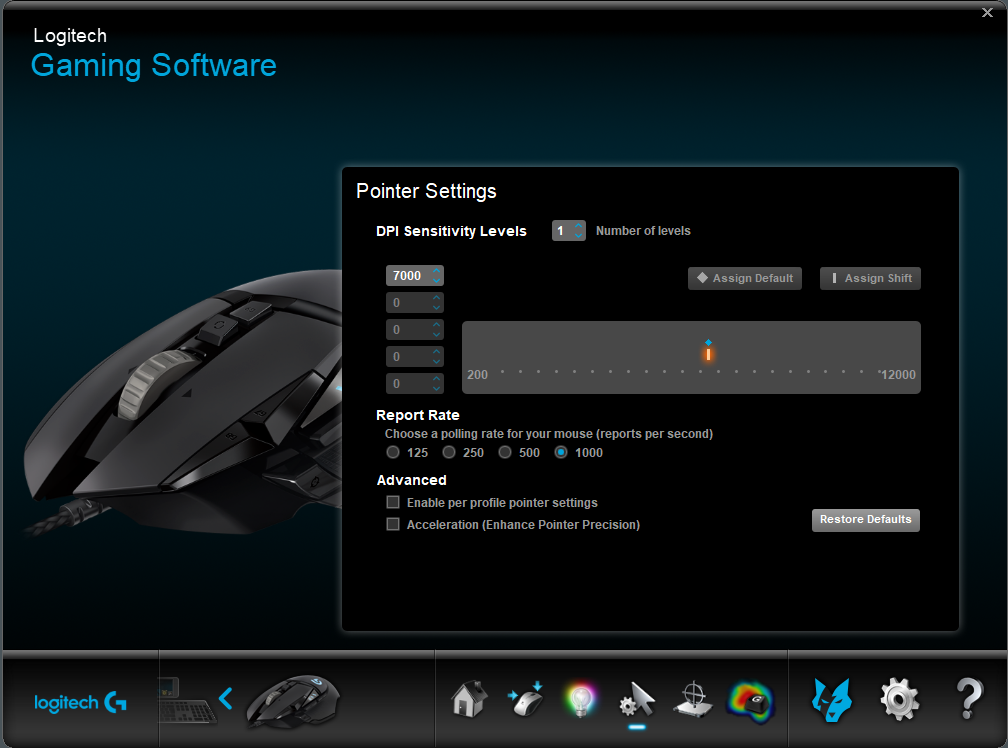This screenshot has height=748, width=1008.
Task: Select the 250 report rate
Action: tap(449, 452)
